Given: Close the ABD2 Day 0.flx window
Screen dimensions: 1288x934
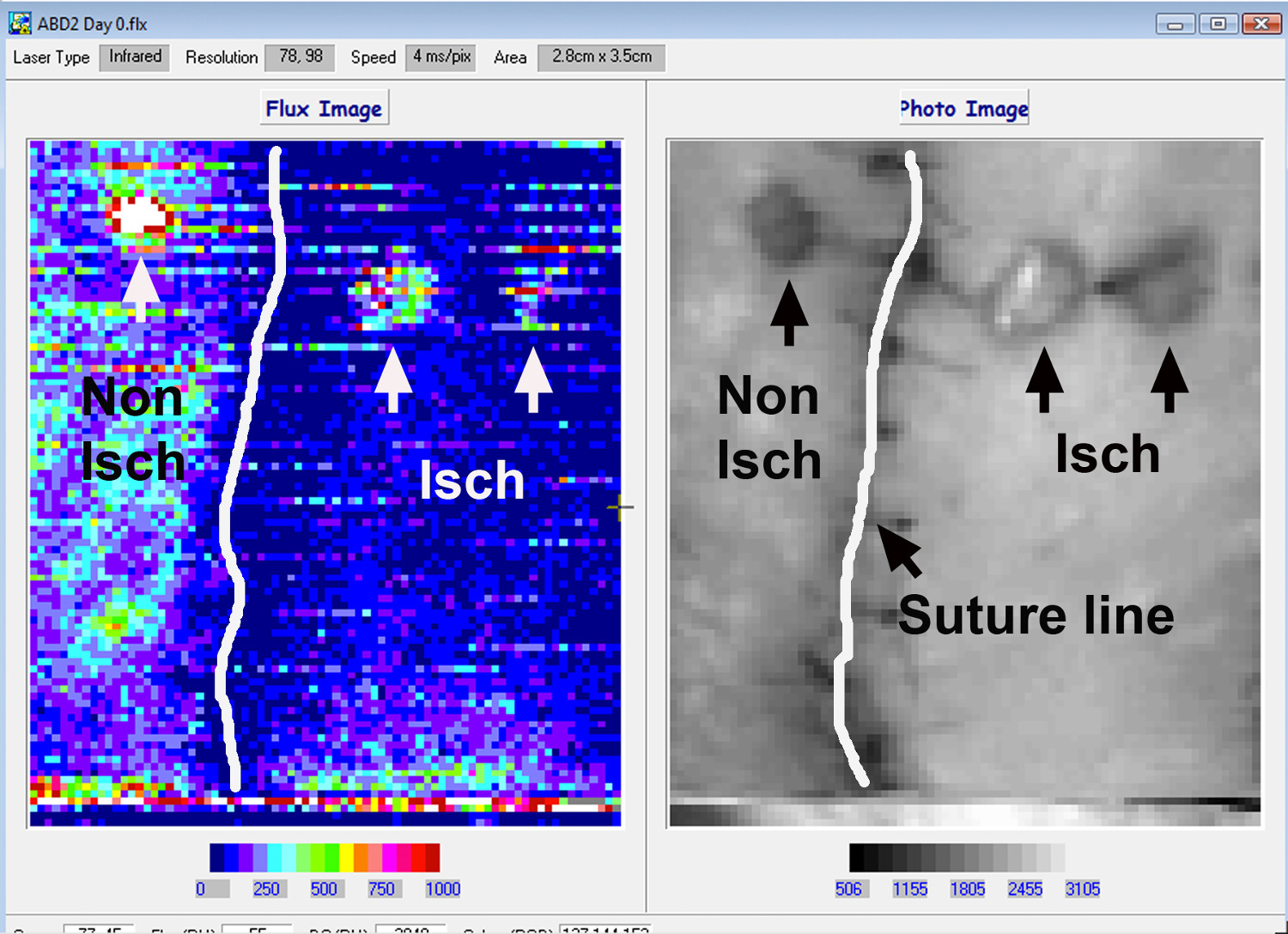Looking at the screenshot, I should [x=1261, y=24].
